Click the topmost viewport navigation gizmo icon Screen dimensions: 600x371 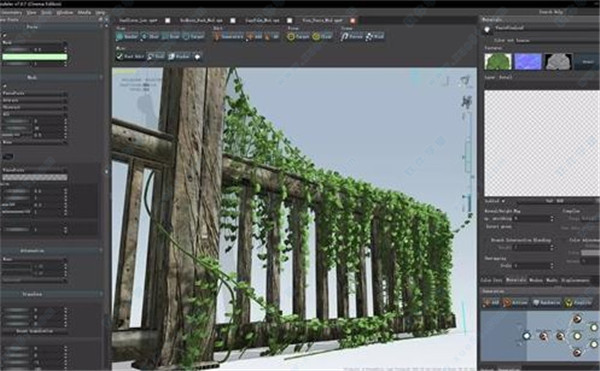[465, 81]
